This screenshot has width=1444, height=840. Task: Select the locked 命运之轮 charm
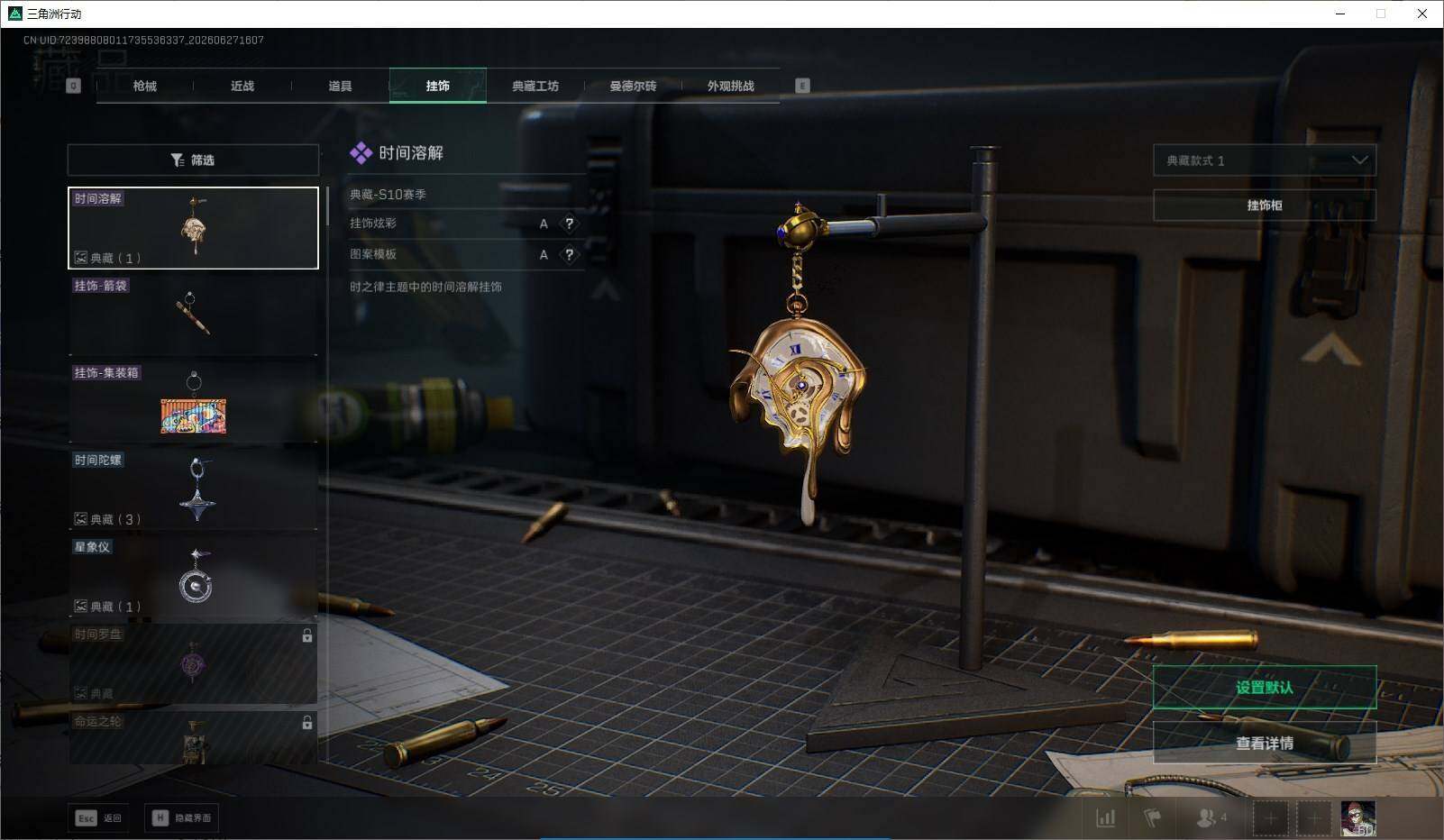(193, 738)
